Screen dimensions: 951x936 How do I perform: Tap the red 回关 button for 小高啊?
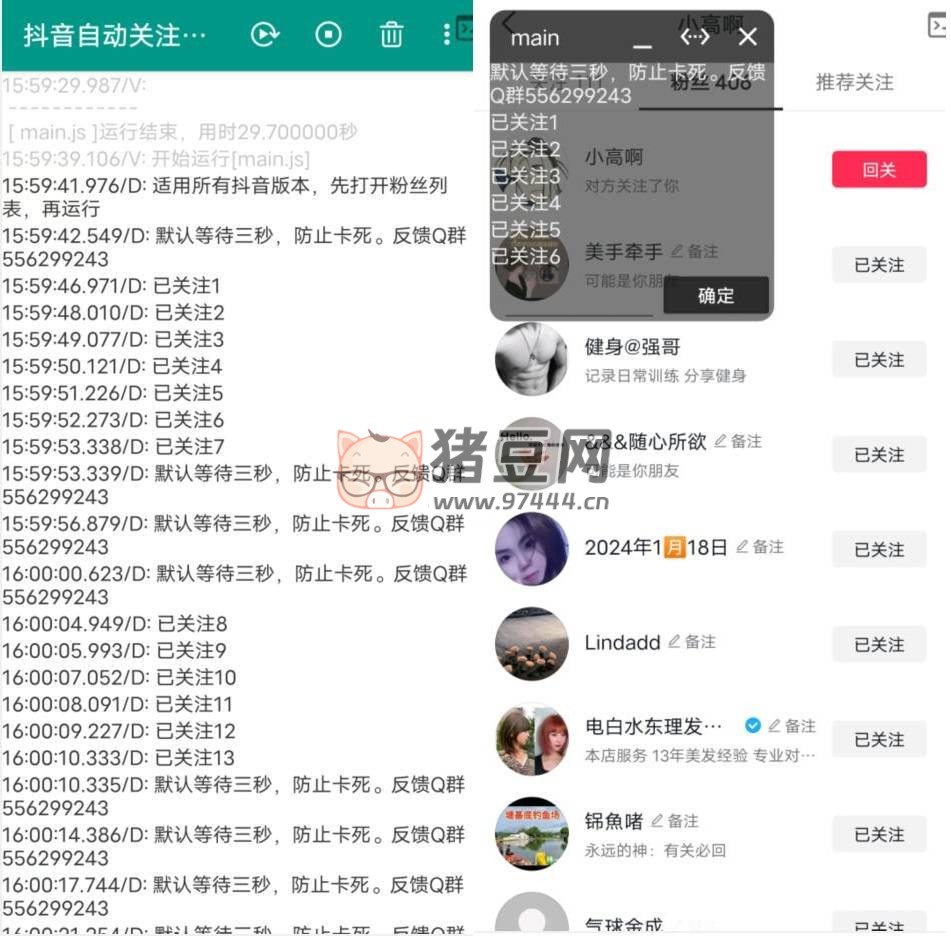point(879,169)
